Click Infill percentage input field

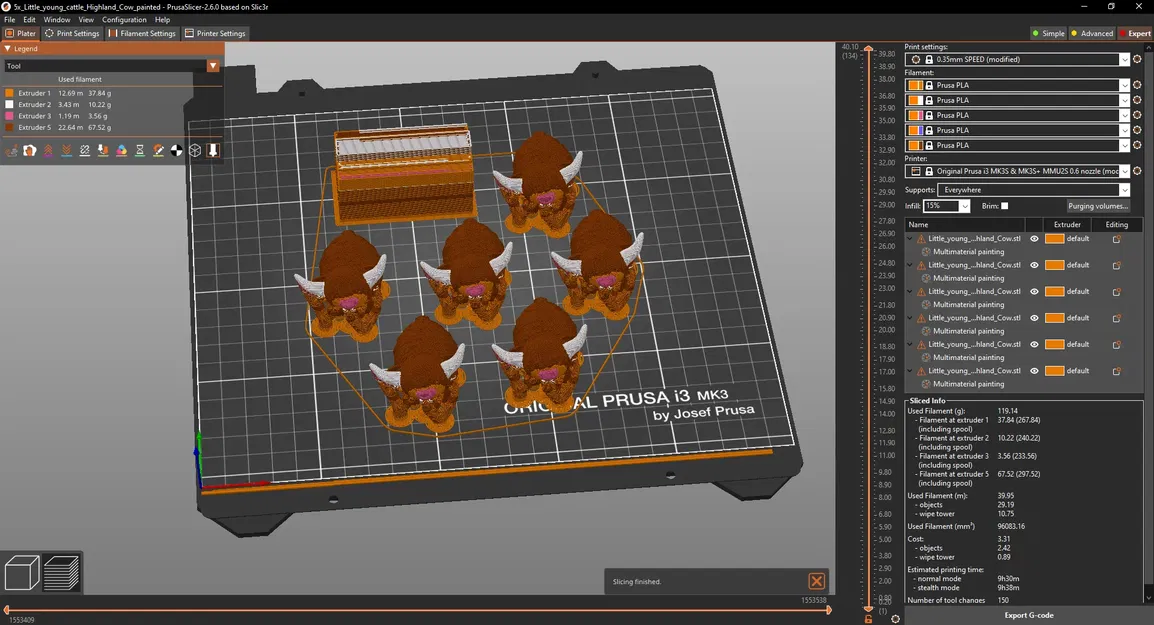click(x=941, y=206)
